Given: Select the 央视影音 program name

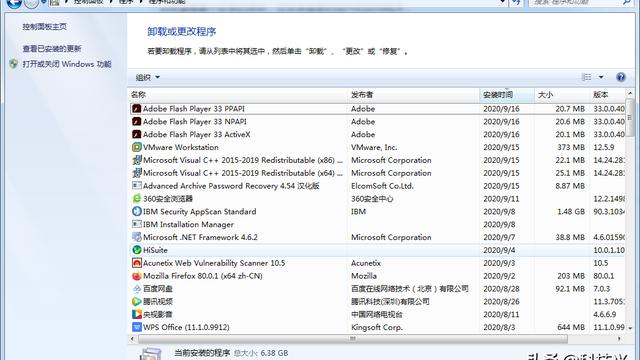Looking at the screenshot, I should [158, 314].
